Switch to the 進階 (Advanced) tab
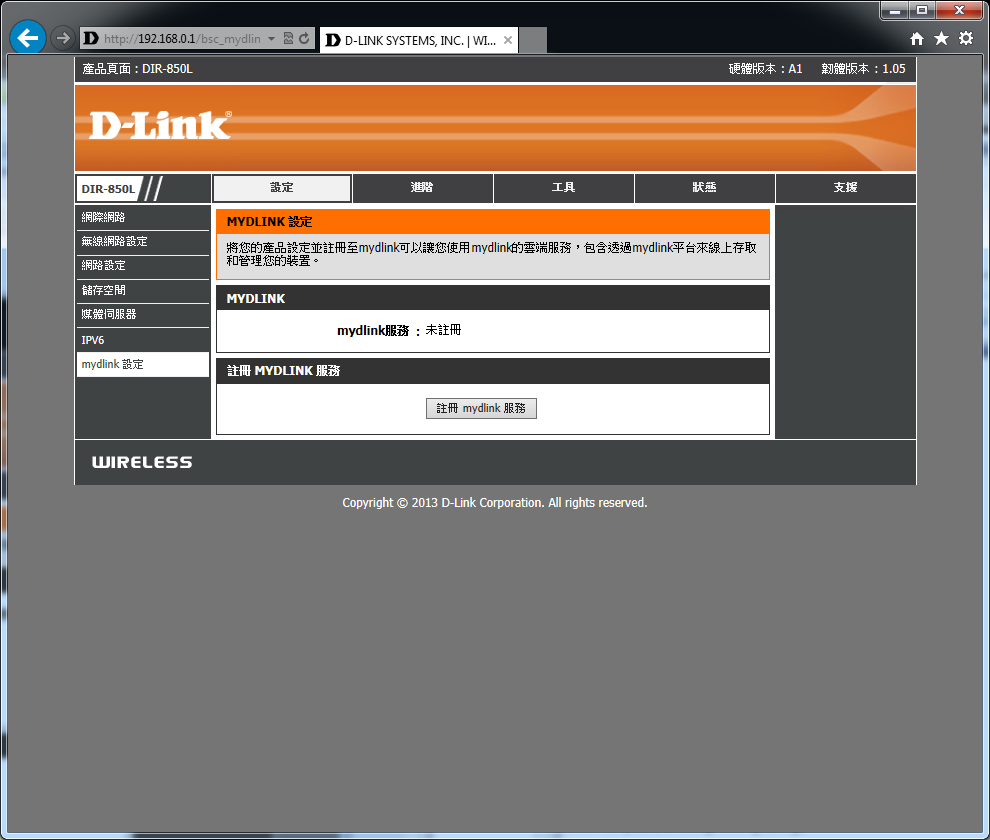This screenshot has width=990, height=840. click(x=422, y=188)
